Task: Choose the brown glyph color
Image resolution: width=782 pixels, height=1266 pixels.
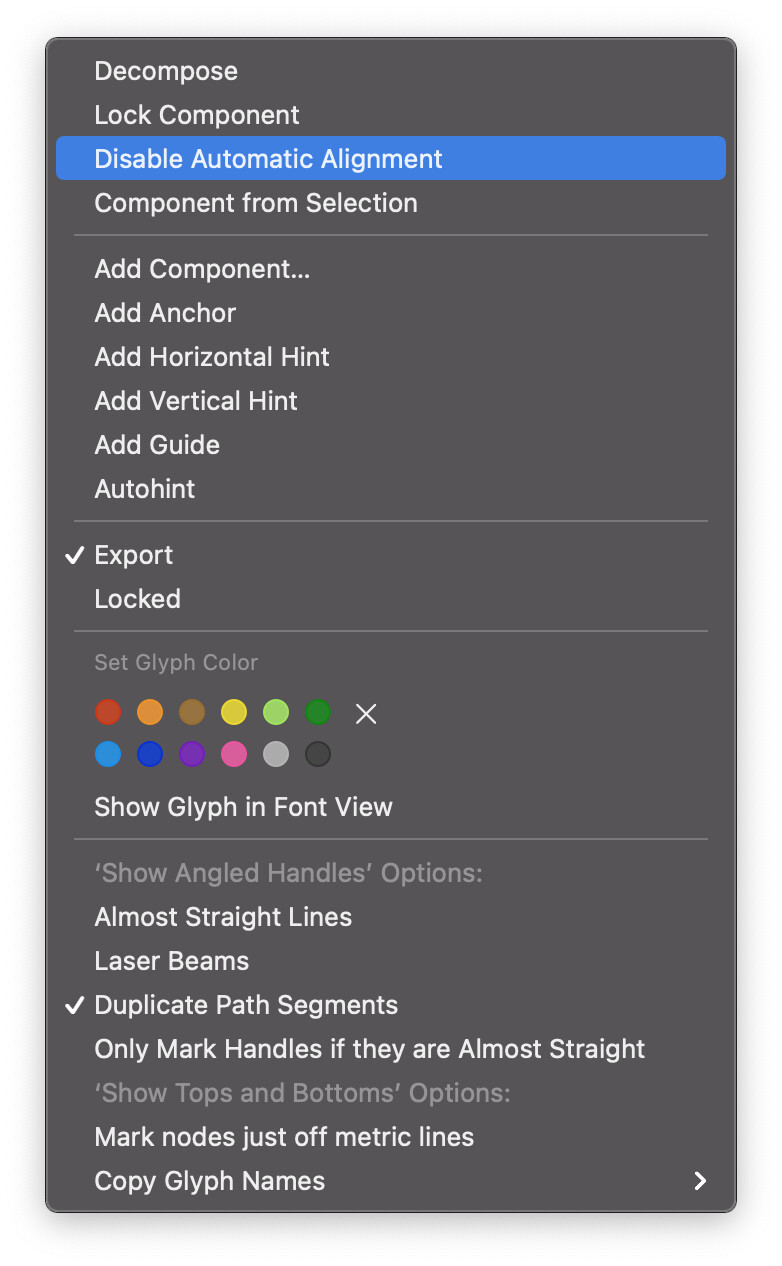Action: [x=192, y=713]
